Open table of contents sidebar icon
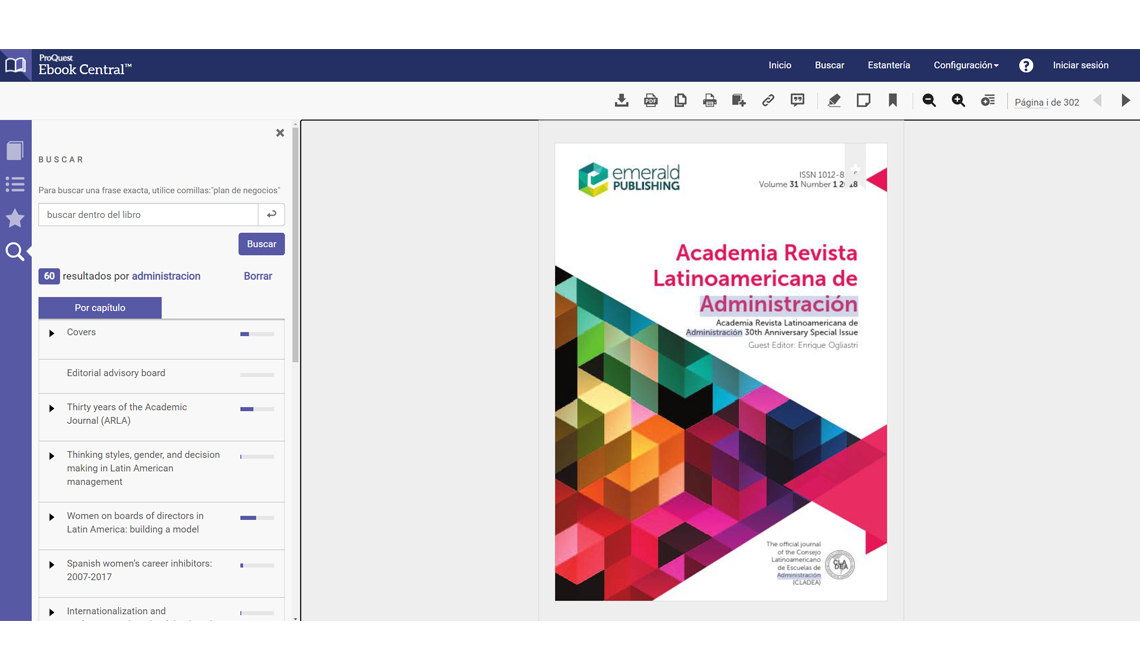Image resolution: width=1140 pixels, height=670 pixels. click(x=15, y=184)
